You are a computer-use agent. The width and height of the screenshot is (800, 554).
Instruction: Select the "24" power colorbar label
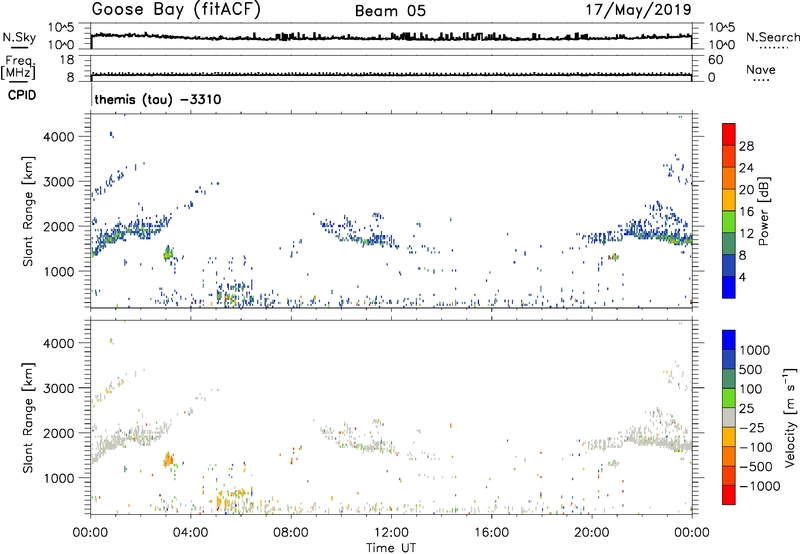pyautogui.click(x=746, y=168)
